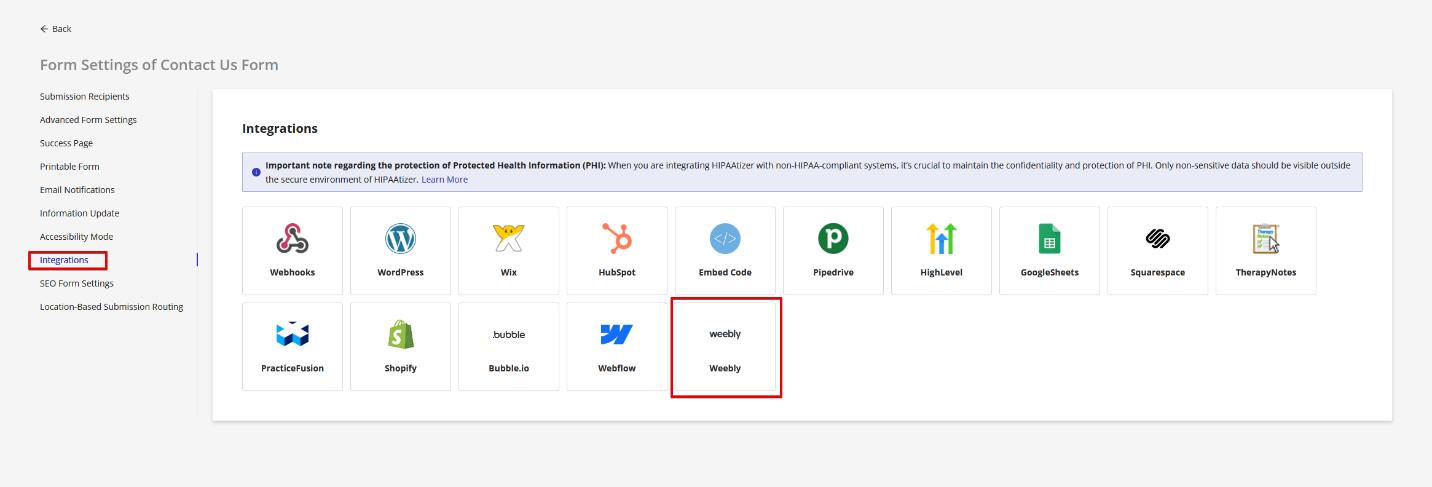Open Submission Recipients settings

coord(84,97)
